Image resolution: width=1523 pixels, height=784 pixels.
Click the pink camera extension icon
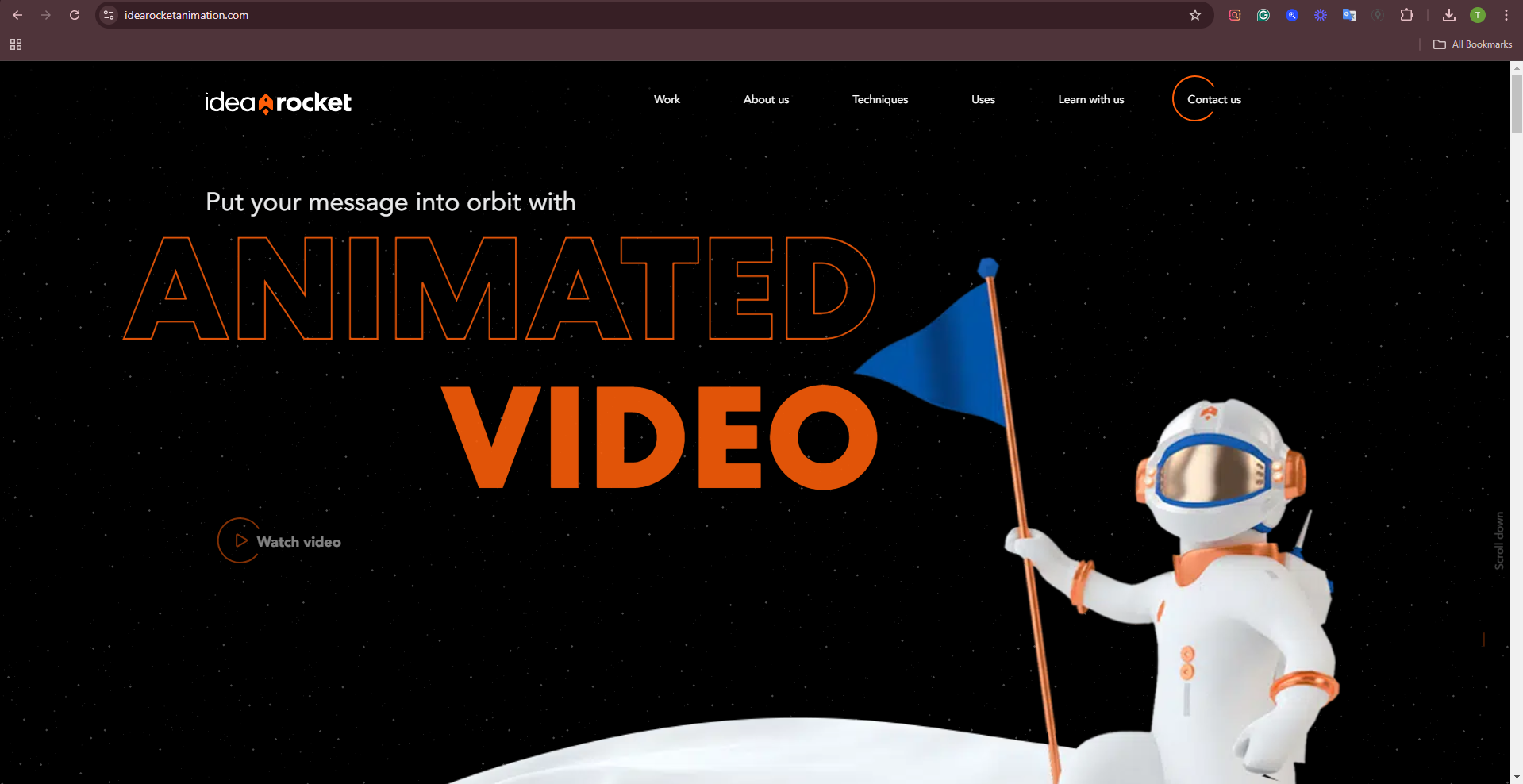click(x=1235, y=15)
